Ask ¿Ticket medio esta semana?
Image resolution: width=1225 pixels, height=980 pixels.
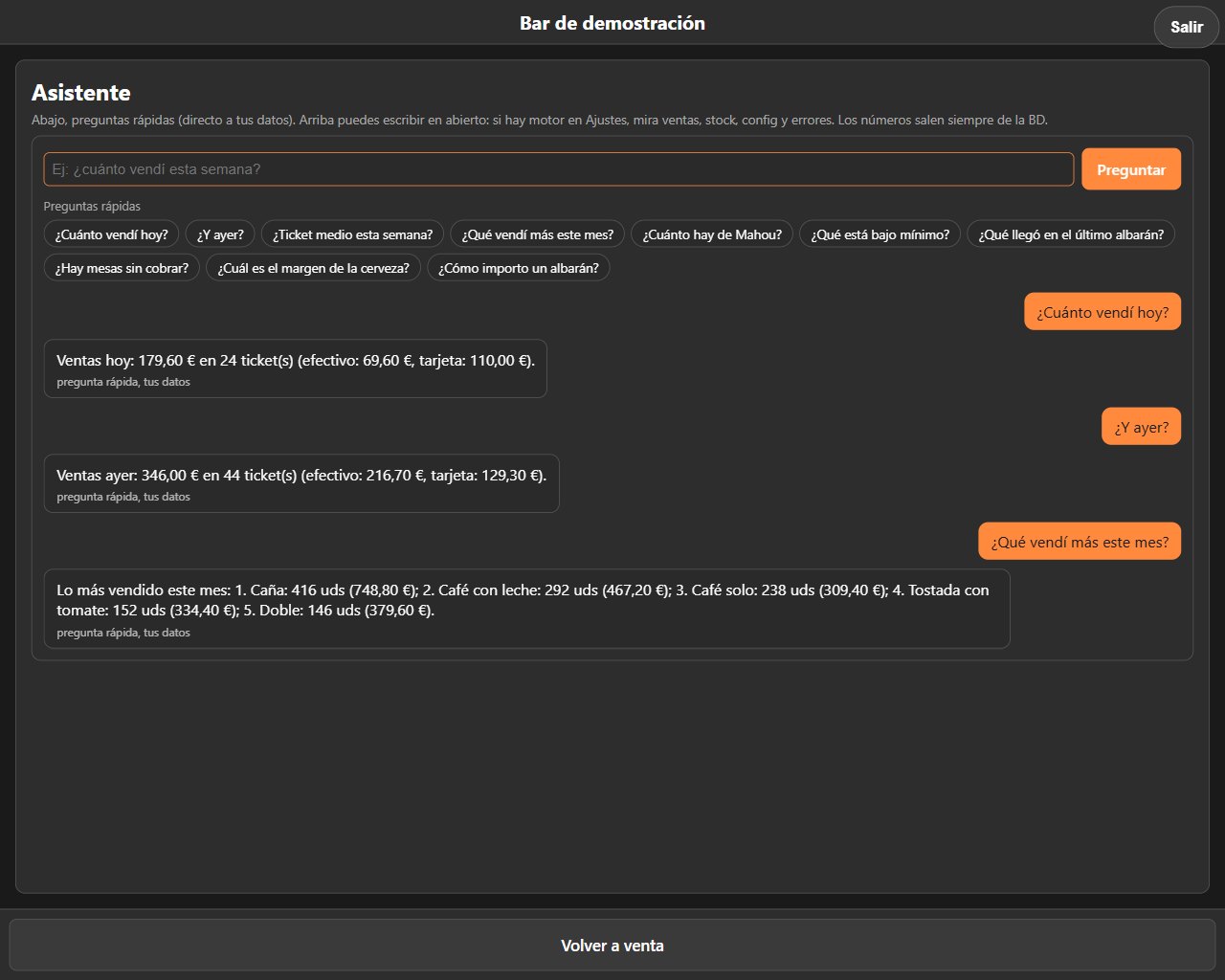(x=352, y=234)
